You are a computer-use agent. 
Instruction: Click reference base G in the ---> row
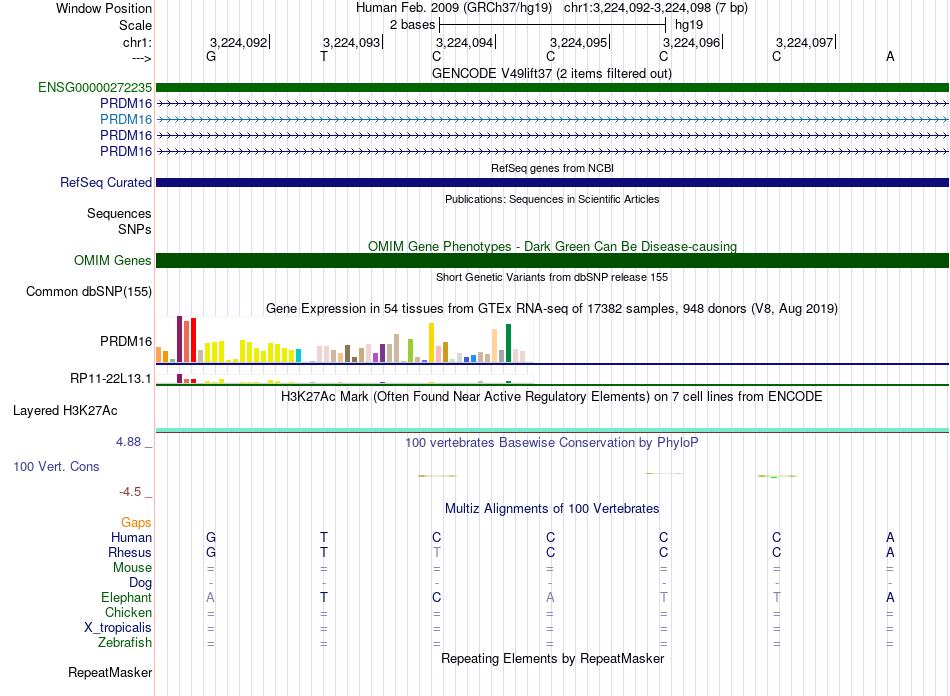tap(211, 56)
